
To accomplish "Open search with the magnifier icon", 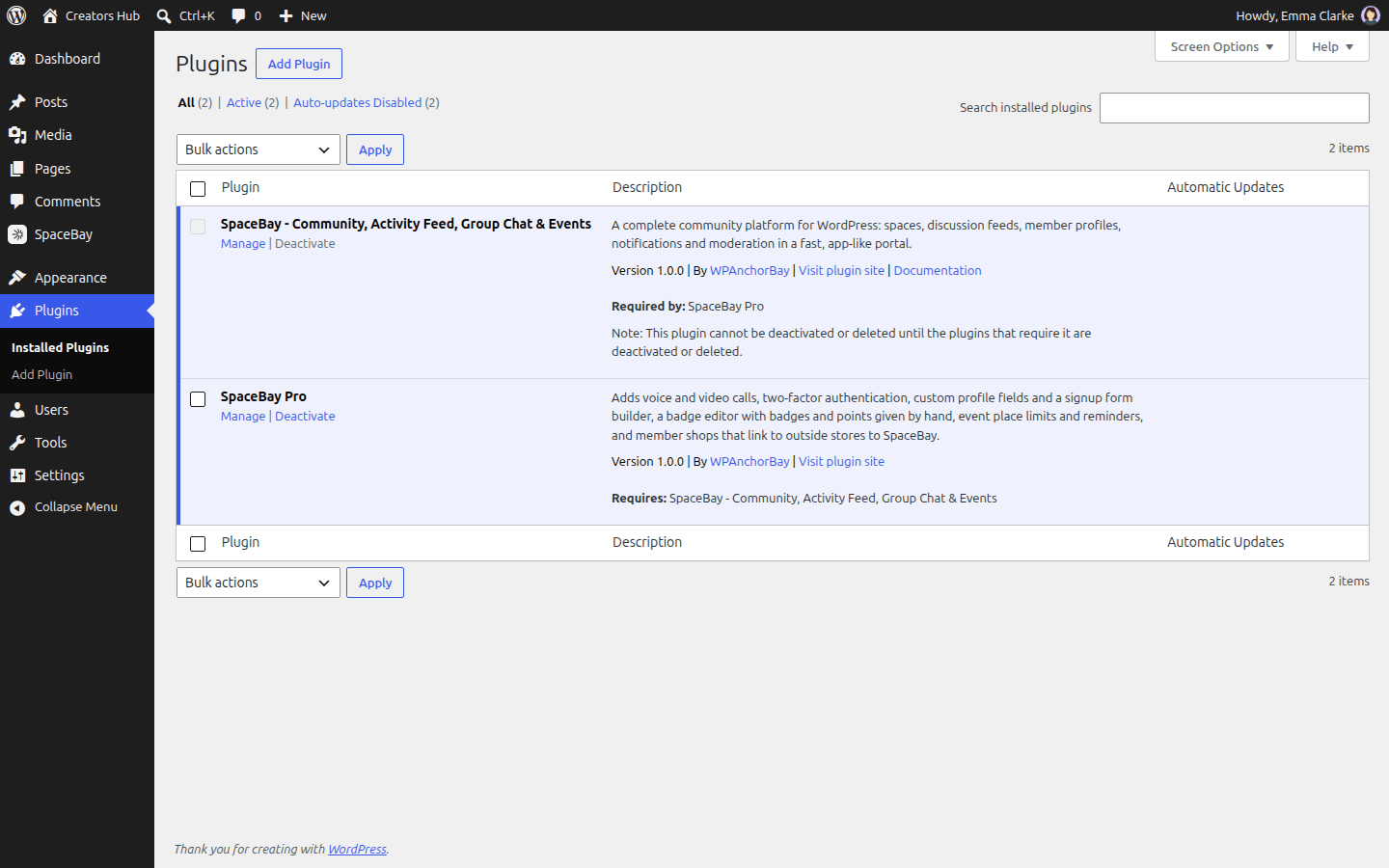I will (164, 15).
